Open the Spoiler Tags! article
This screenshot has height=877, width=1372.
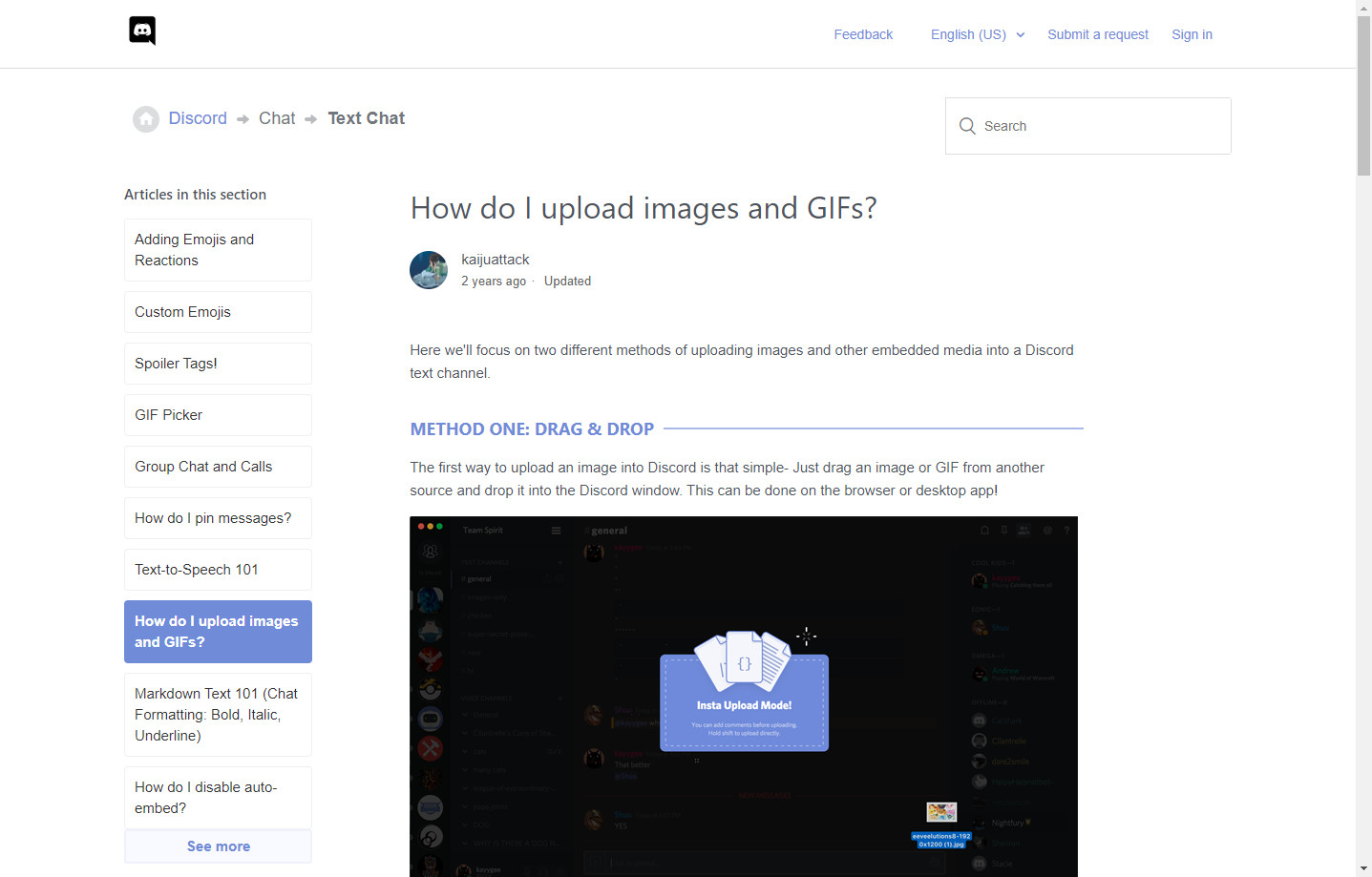[218, 364]
